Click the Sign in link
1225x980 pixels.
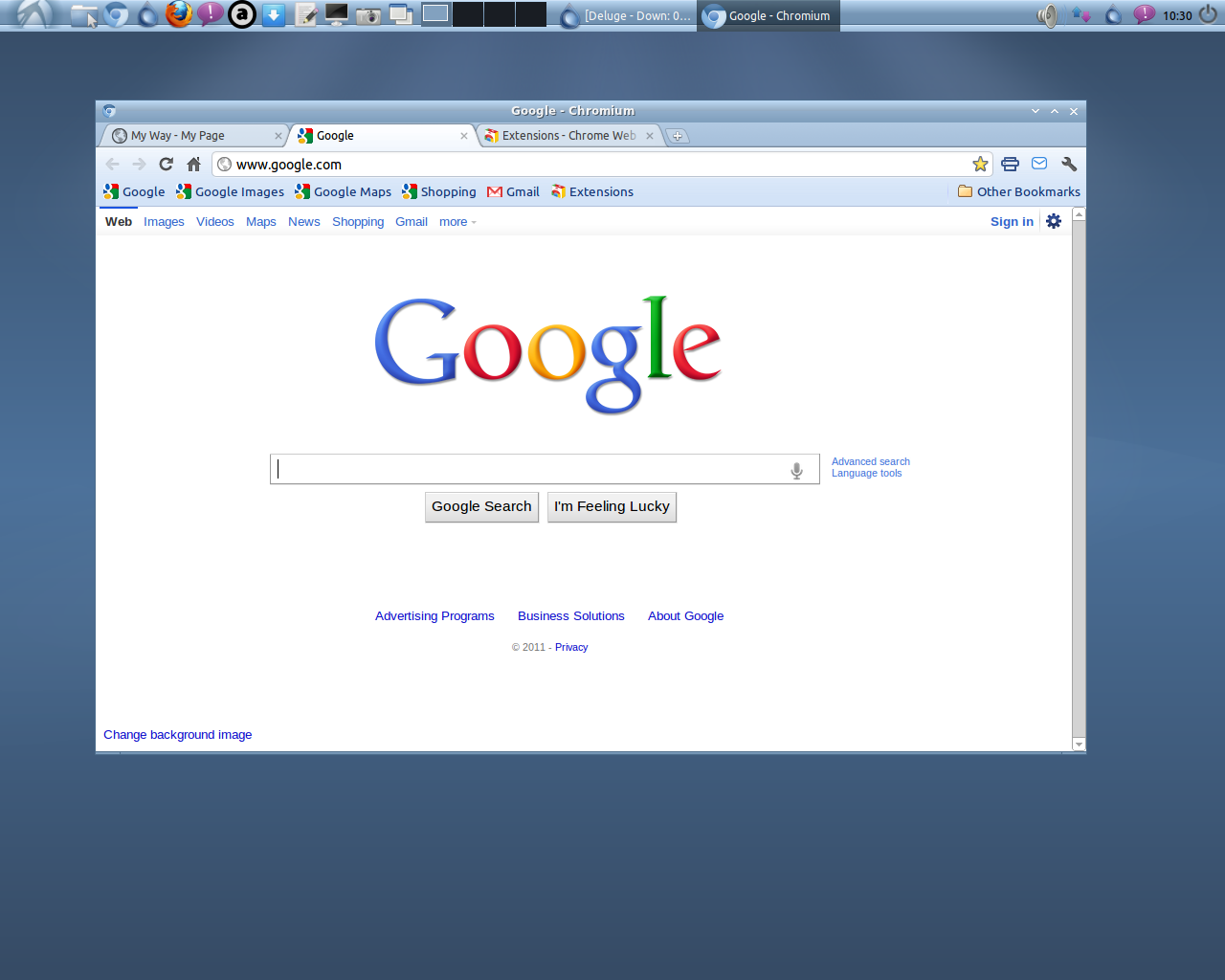click(1012, 222)
